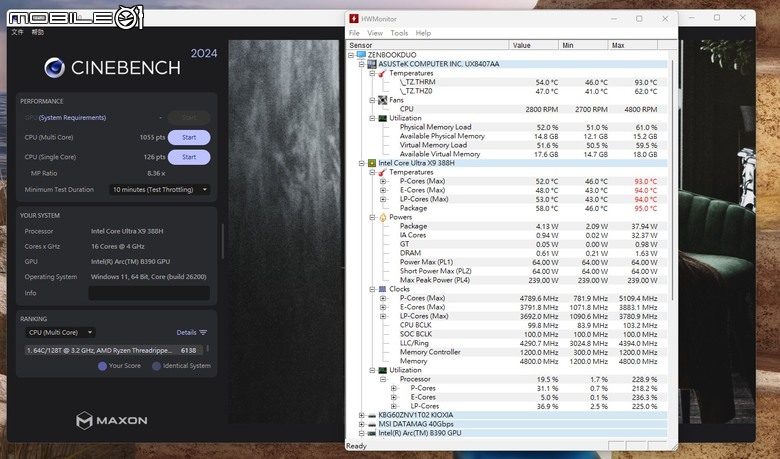Click the Clocks icon
The height and width of the screenshot is (459, 780).
coord(382,289)
